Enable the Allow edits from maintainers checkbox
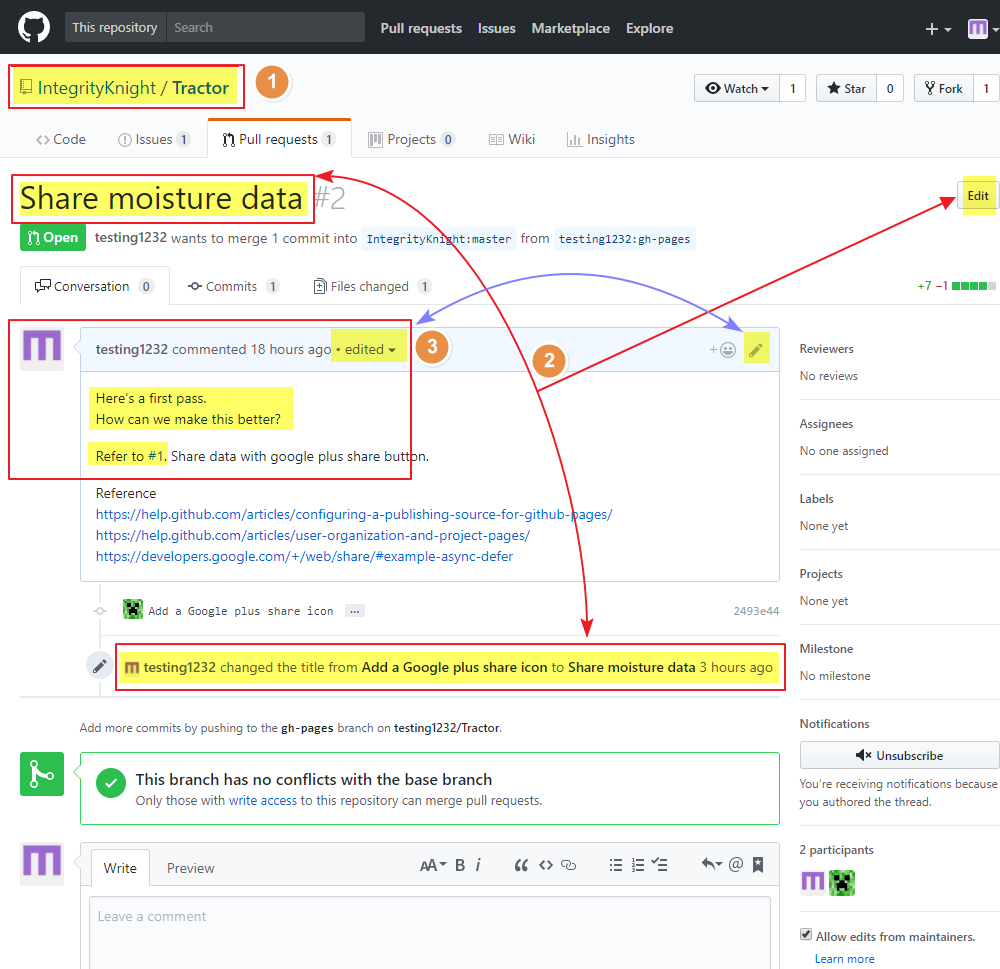This screenshot has height=969, width=1000. [x=806, y=934]
